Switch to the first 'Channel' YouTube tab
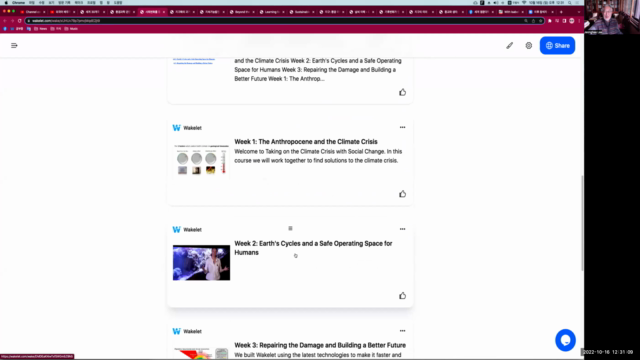Viewport: 640px width, 360px height. (33, 12)
